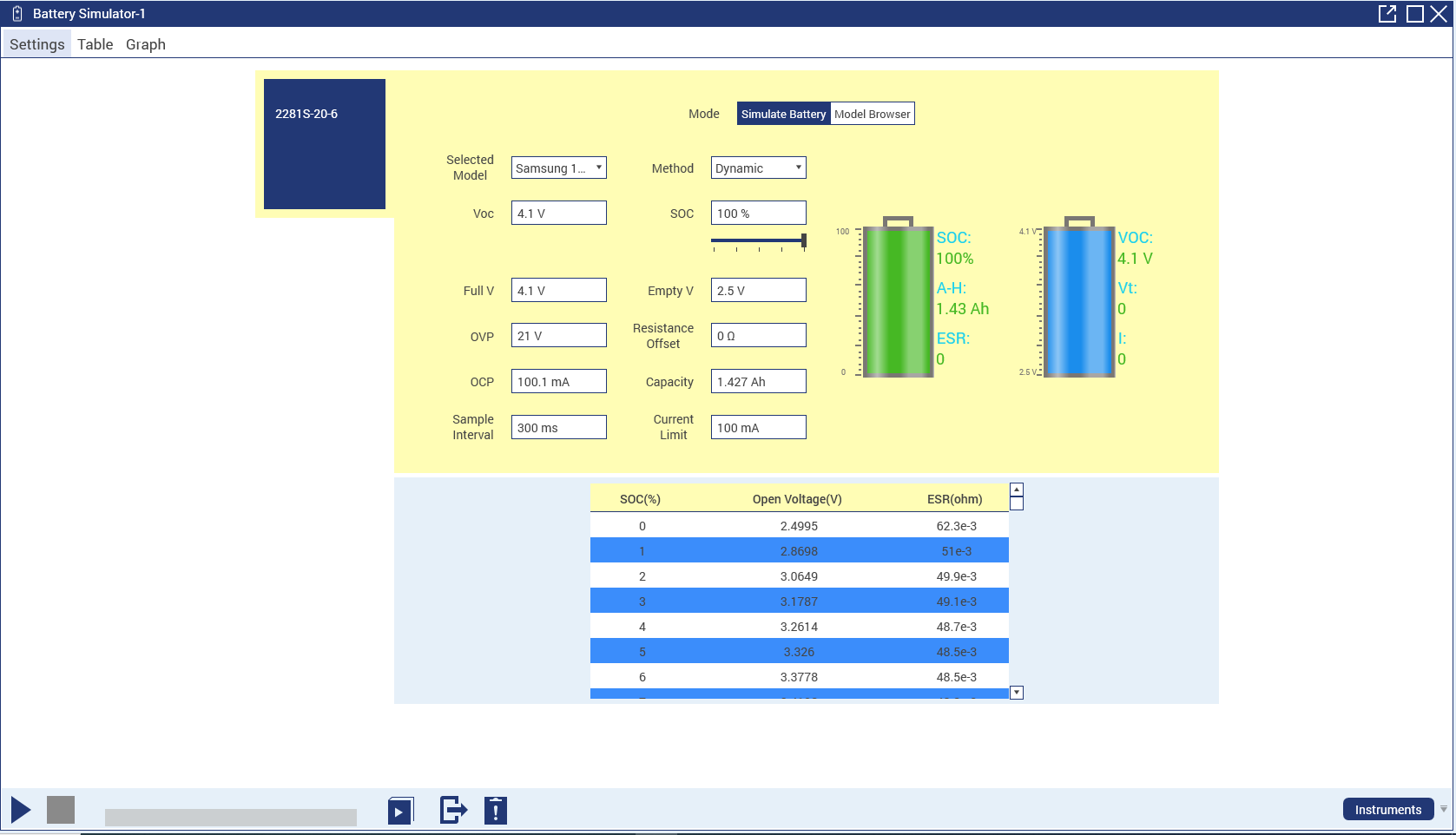
Task: Expand the arrow beside Instruments button
Action: [1444, 809]
